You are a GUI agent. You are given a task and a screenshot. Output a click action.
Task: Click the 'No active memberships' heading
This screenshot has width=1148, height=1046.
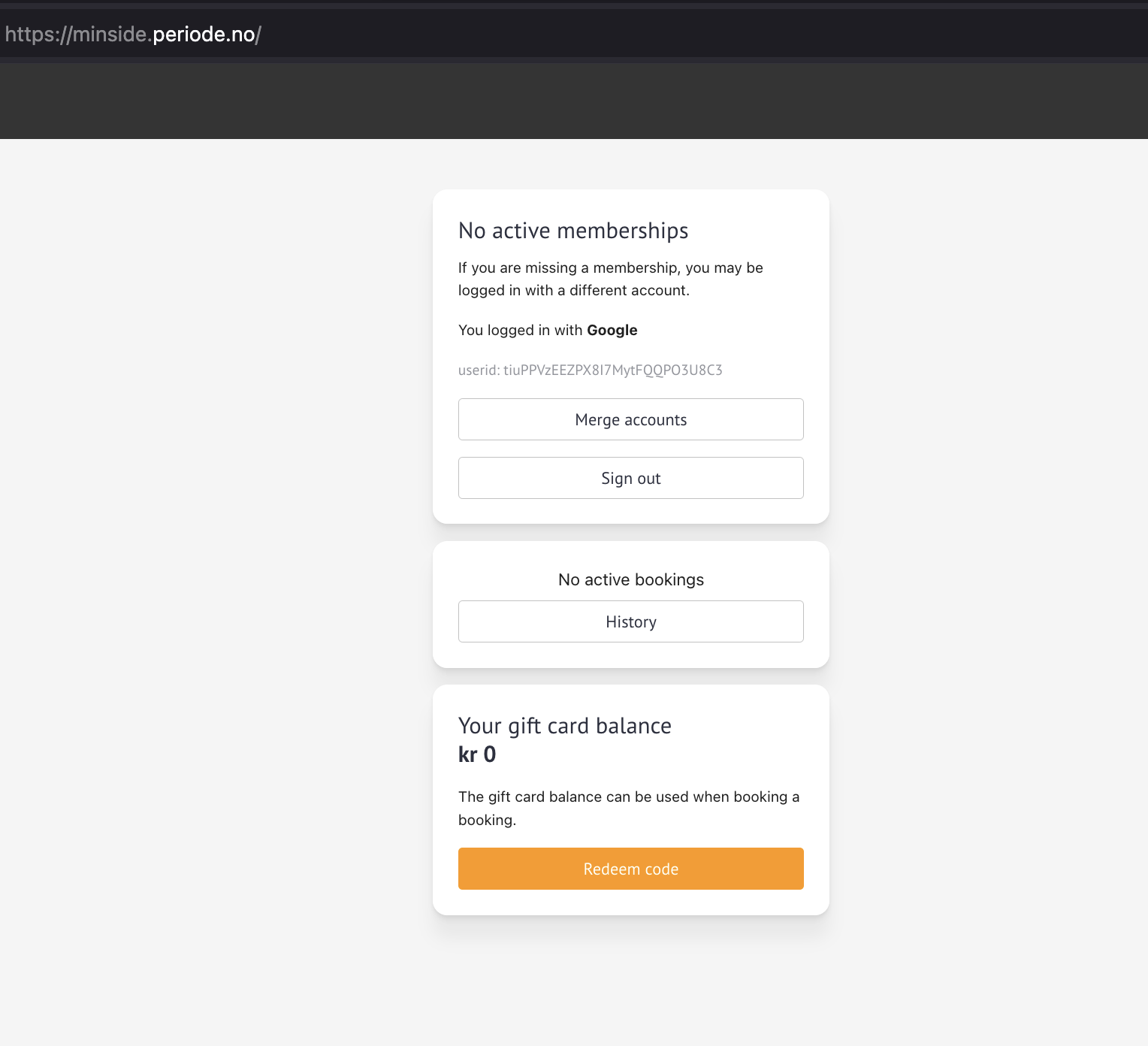click(x=573, y=231)
